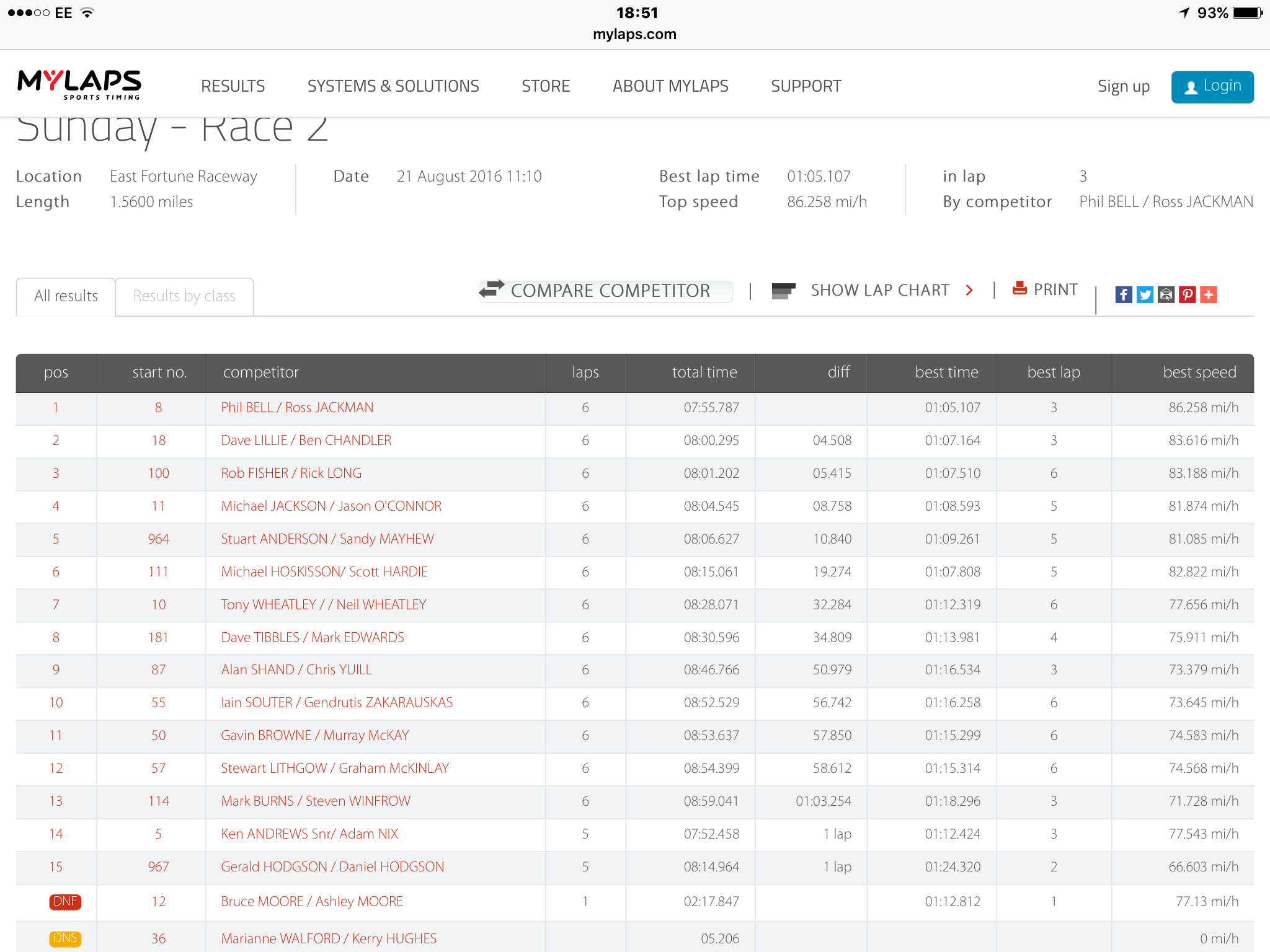Sort table by best speed column
This screenshot has height=952, width=1270.
coord(1199,372)
